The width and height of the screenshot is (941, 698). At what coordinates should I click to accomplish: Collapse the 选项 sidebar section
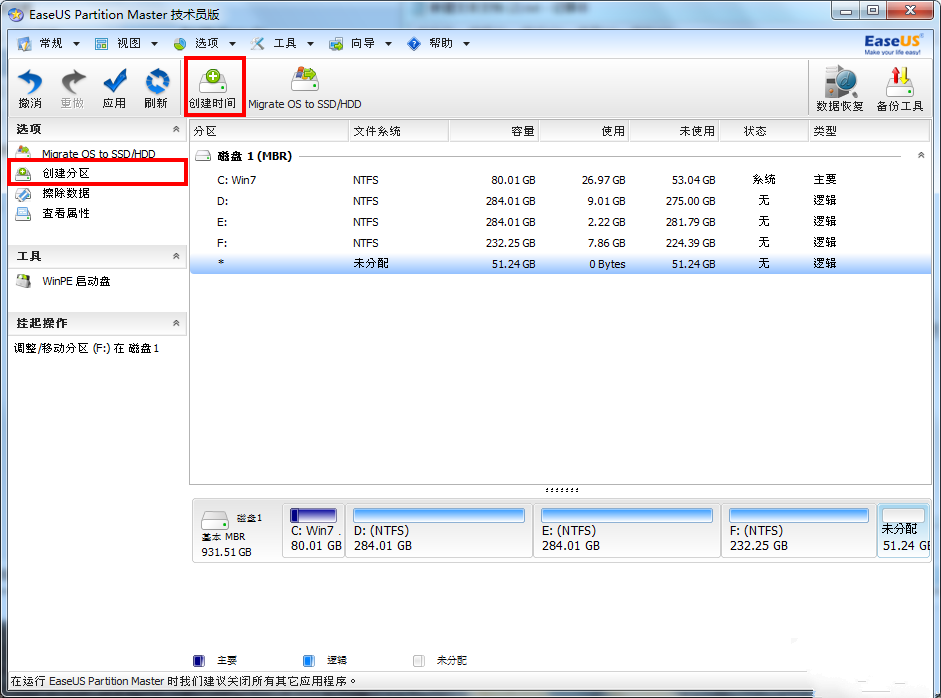tap(176, 129)
